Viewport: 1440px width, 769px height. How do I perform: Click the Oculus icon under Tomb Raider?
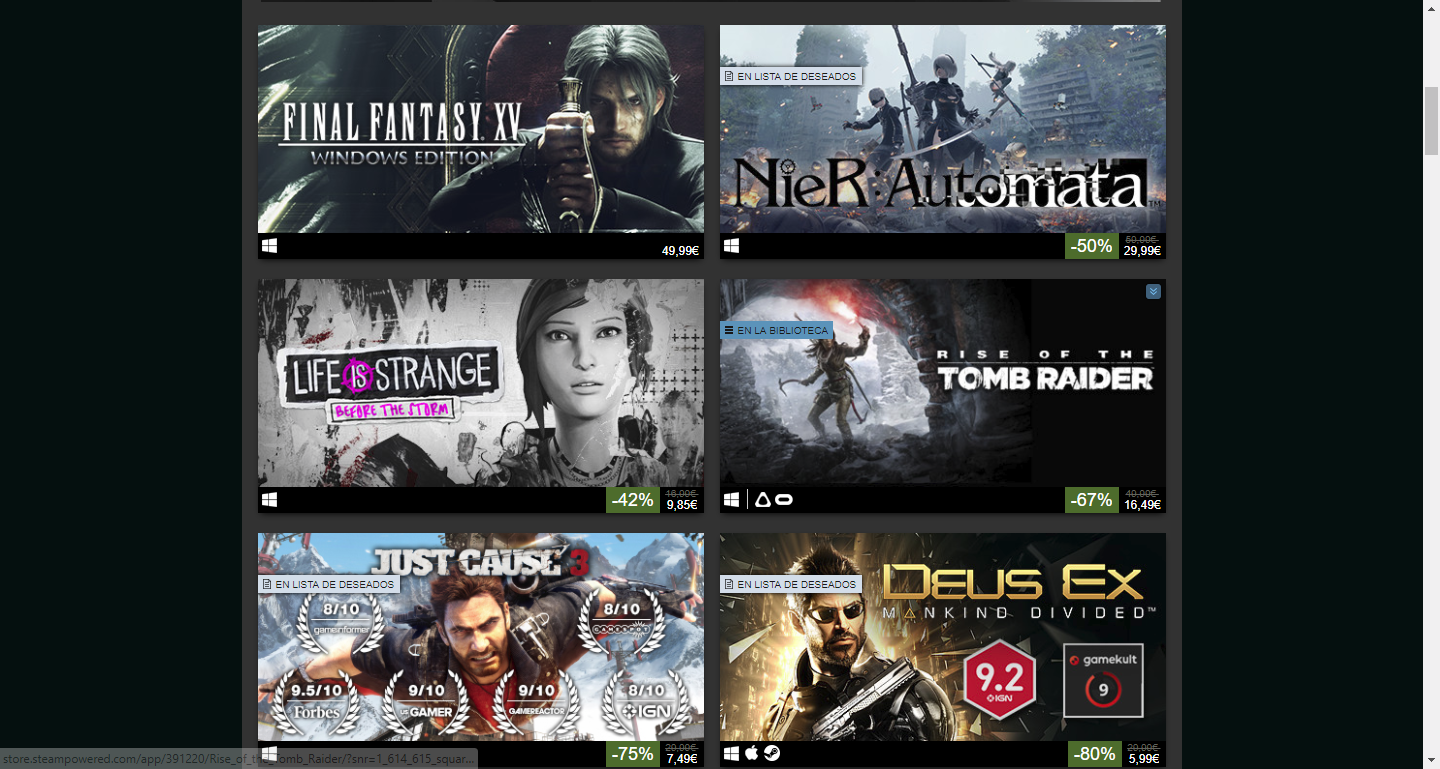coord(784,499)
